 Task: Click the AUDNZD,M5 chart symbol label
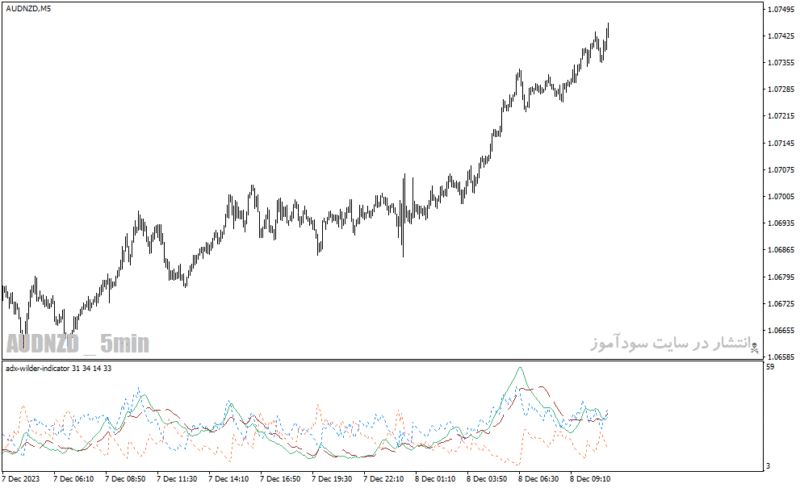[29, 9]
